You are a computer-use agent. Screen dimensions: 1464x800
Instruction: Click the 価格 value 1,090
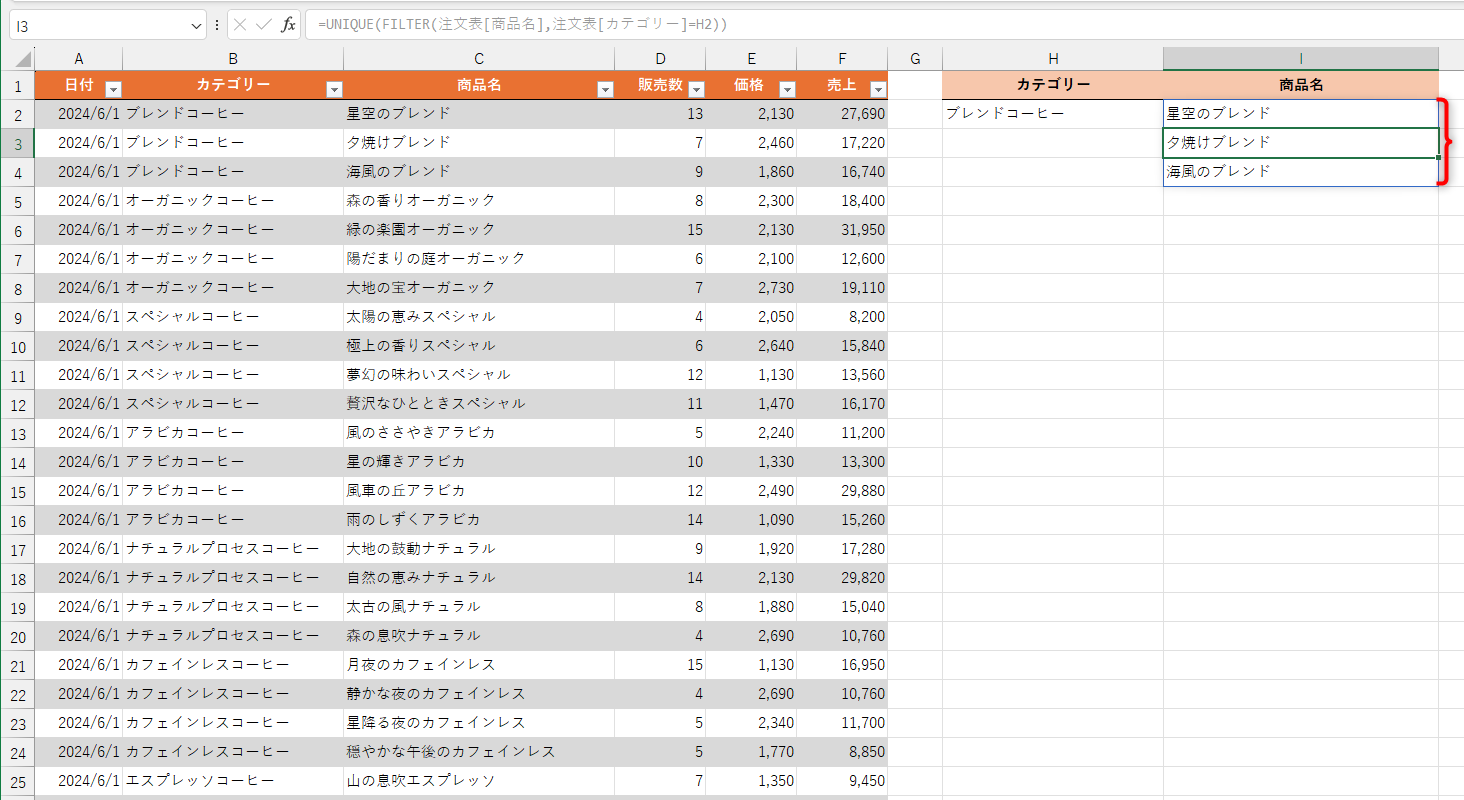751,520
